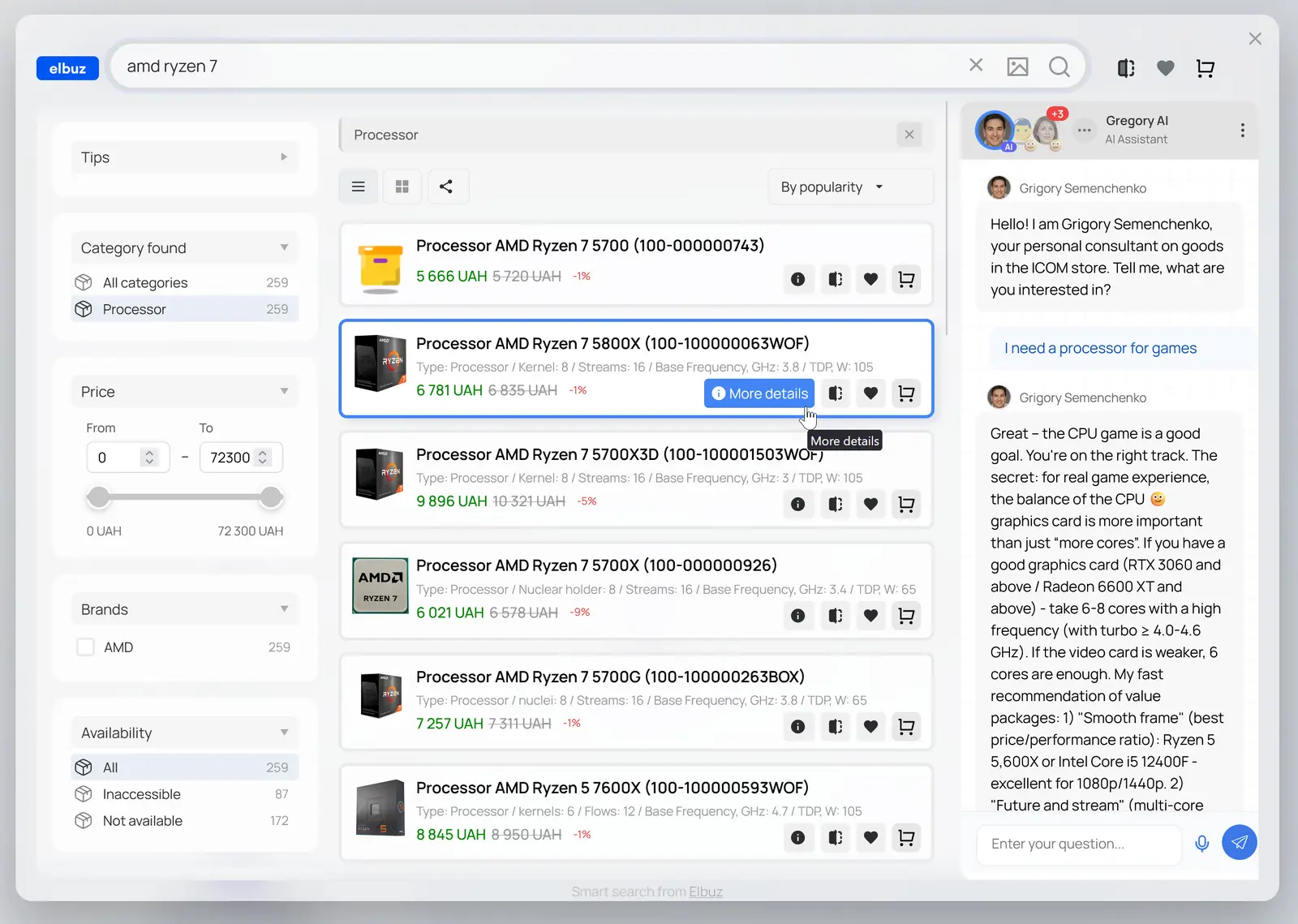This screenshot has height=924, width=1298.
Task: Add Ryzen 7 5700X (100-000000926) to comparison
Action: [x=835, y=615]
